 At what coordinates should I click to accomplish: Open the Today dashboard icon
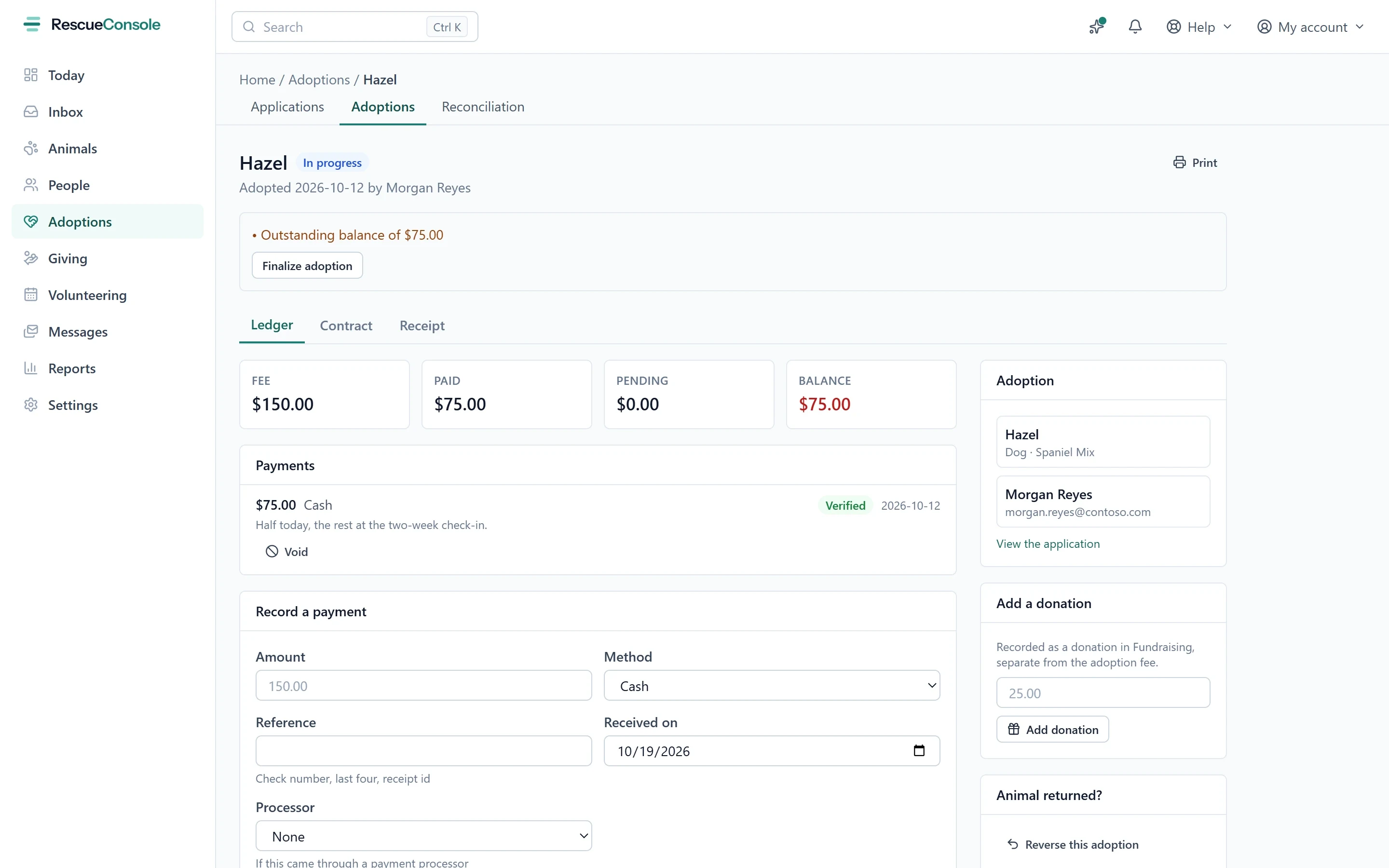tap(31, 75)
